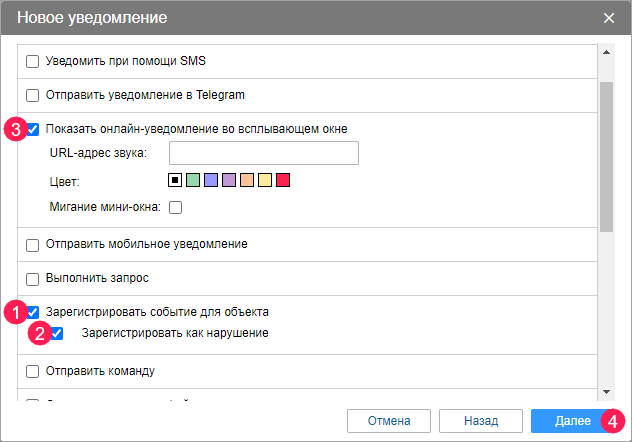This screenshot has width=632, height=442.
Task: Pick the red color swatch
Action: pyautogui.click(x=282, y=180)
